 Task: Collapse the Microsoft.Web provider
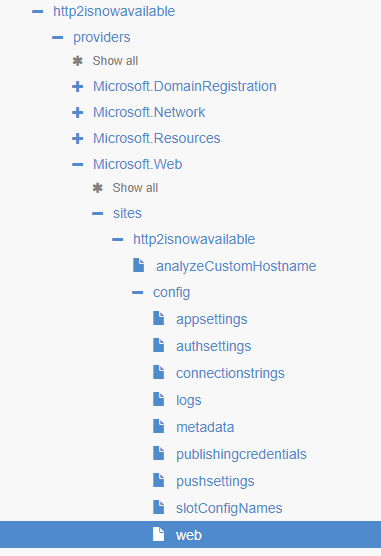coord(77,165)
